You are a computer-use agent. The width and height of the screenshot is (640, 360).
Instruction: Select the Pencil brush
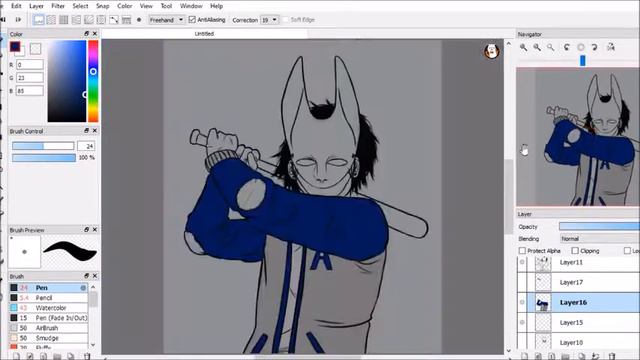click(48, 298)
